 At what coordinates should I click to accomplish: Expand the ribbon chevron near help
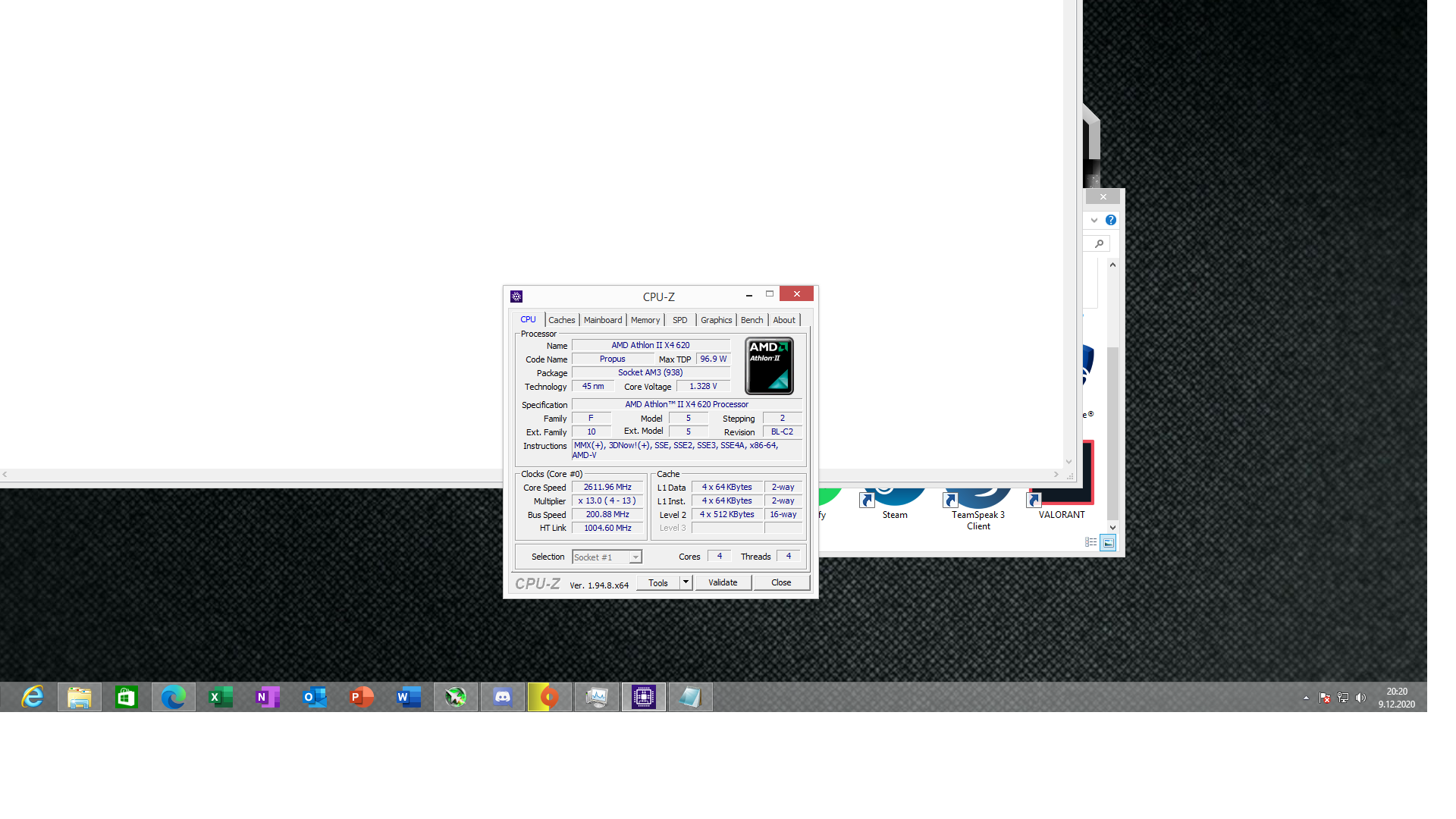click(x=1094, y=220)
